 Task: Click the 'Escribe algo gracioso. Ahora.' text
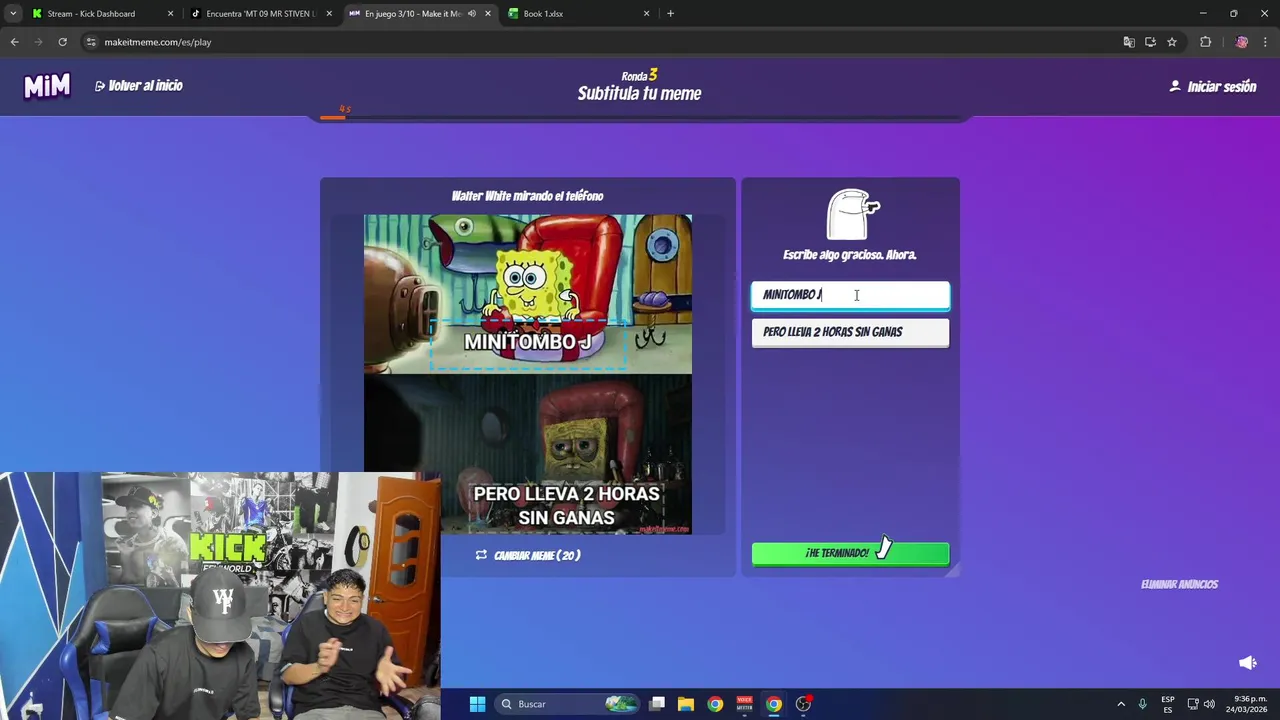(850, 255)
